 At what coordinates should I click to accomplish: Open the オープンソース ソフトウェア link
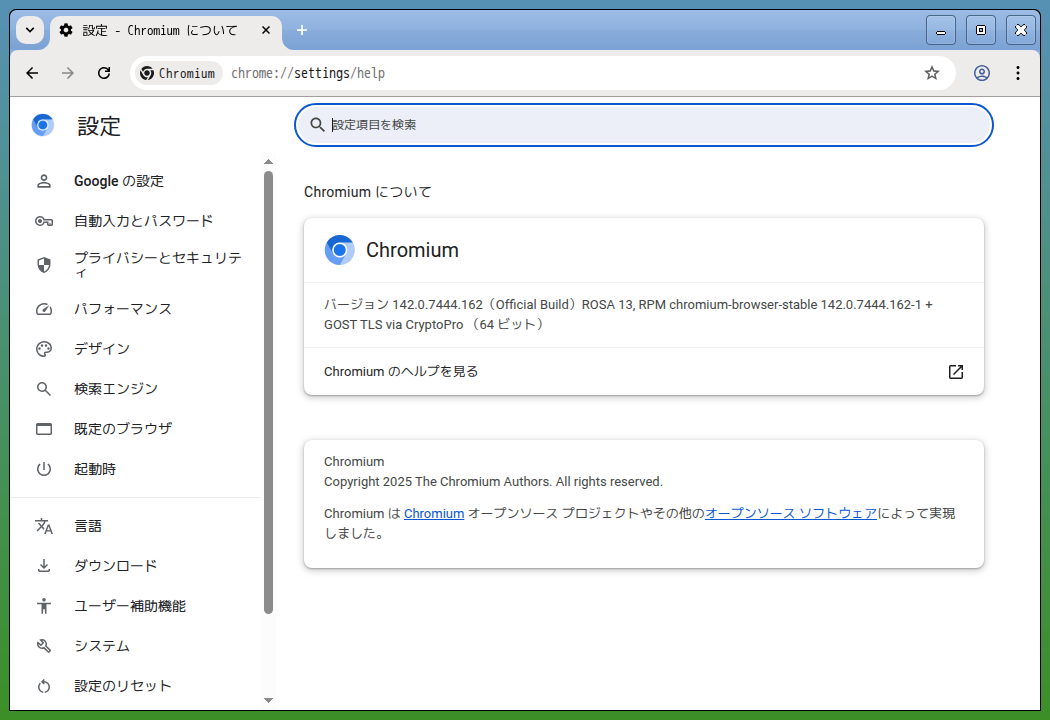tap(791, 514)
